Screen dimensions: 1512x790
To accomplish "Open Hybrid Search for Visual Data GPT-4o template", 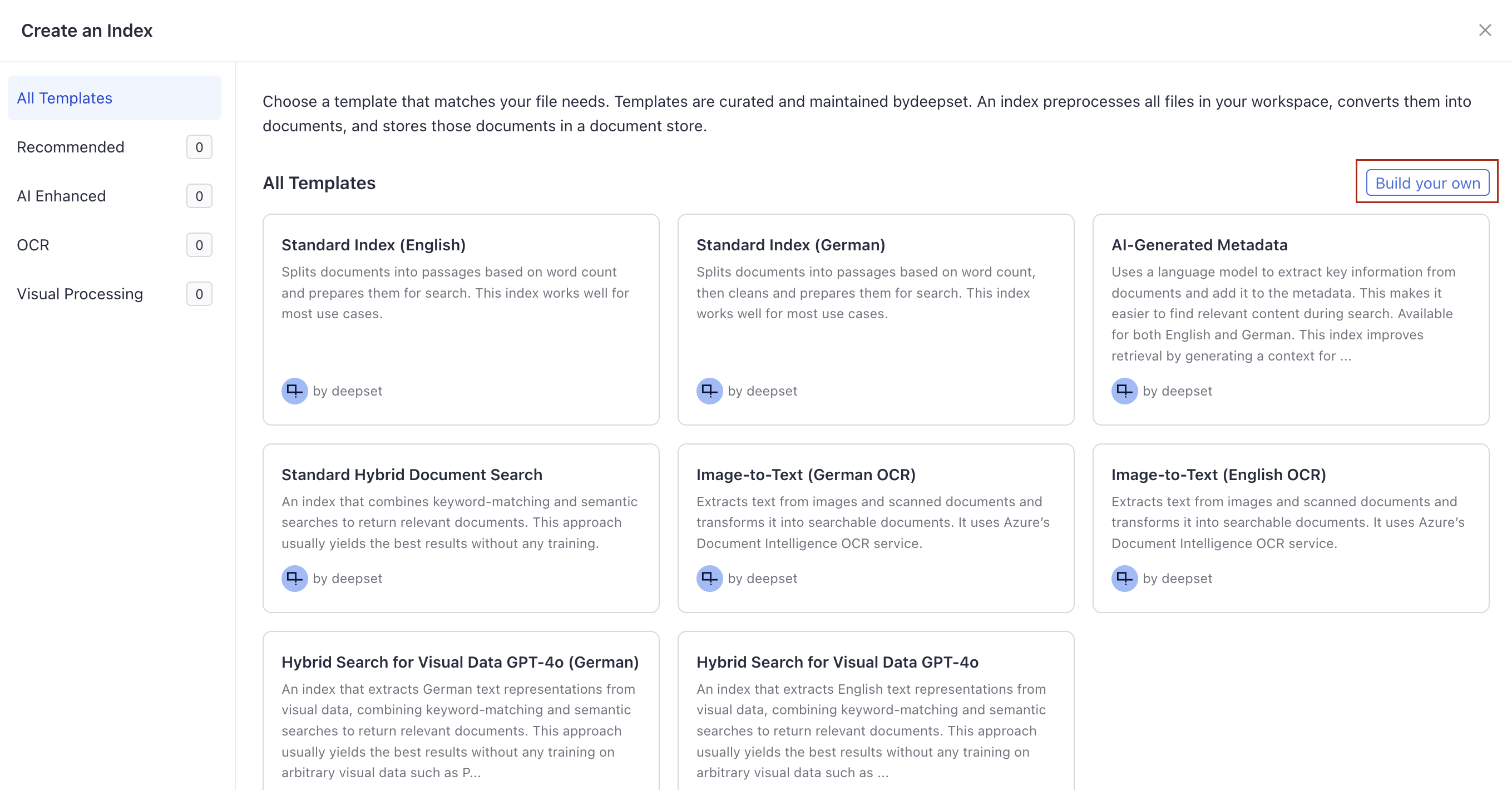I will click(876, 704).
